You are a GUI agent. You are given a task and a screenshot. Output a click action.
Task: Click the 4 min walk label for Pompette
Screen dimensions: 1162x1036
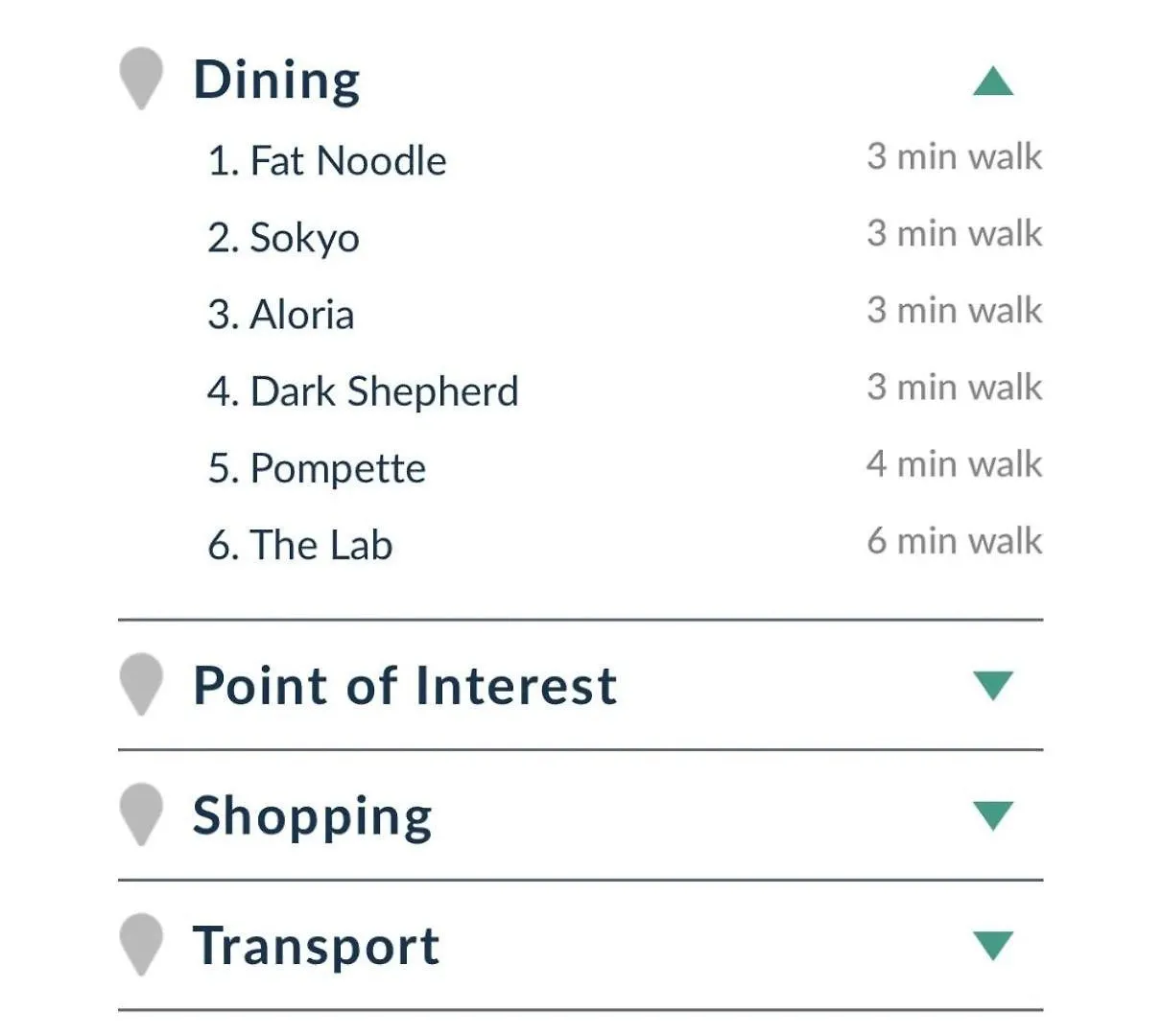(x=954, y=463)
